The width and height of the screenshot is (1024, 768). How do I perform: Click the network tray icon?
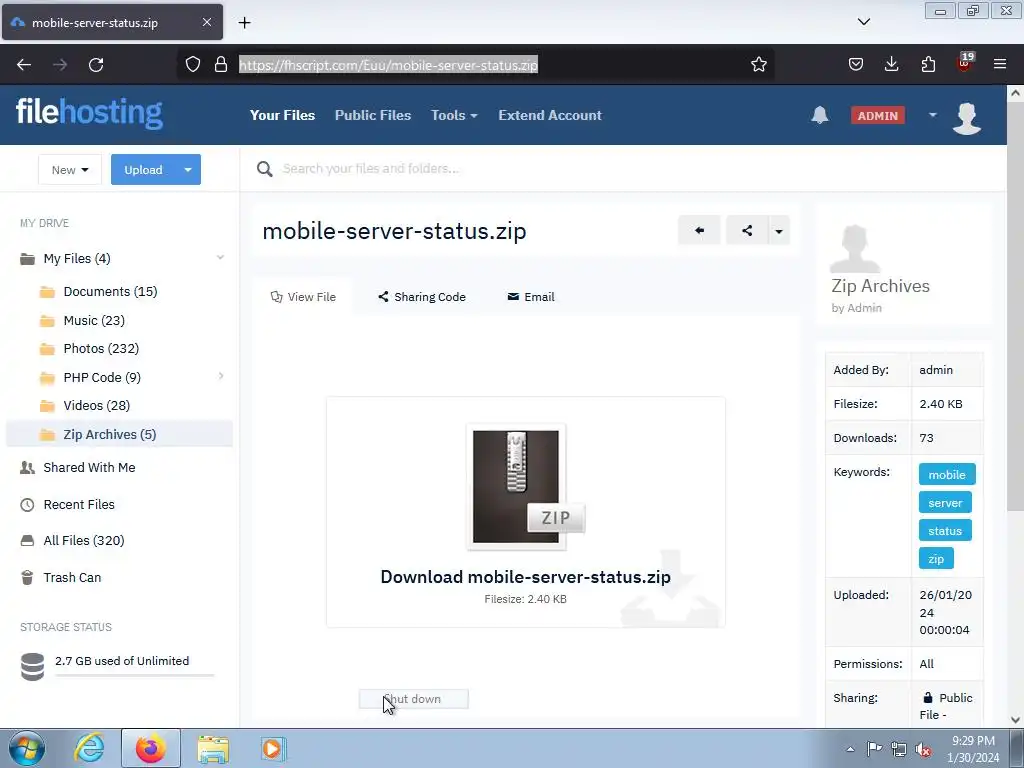[x=899, y=749]
